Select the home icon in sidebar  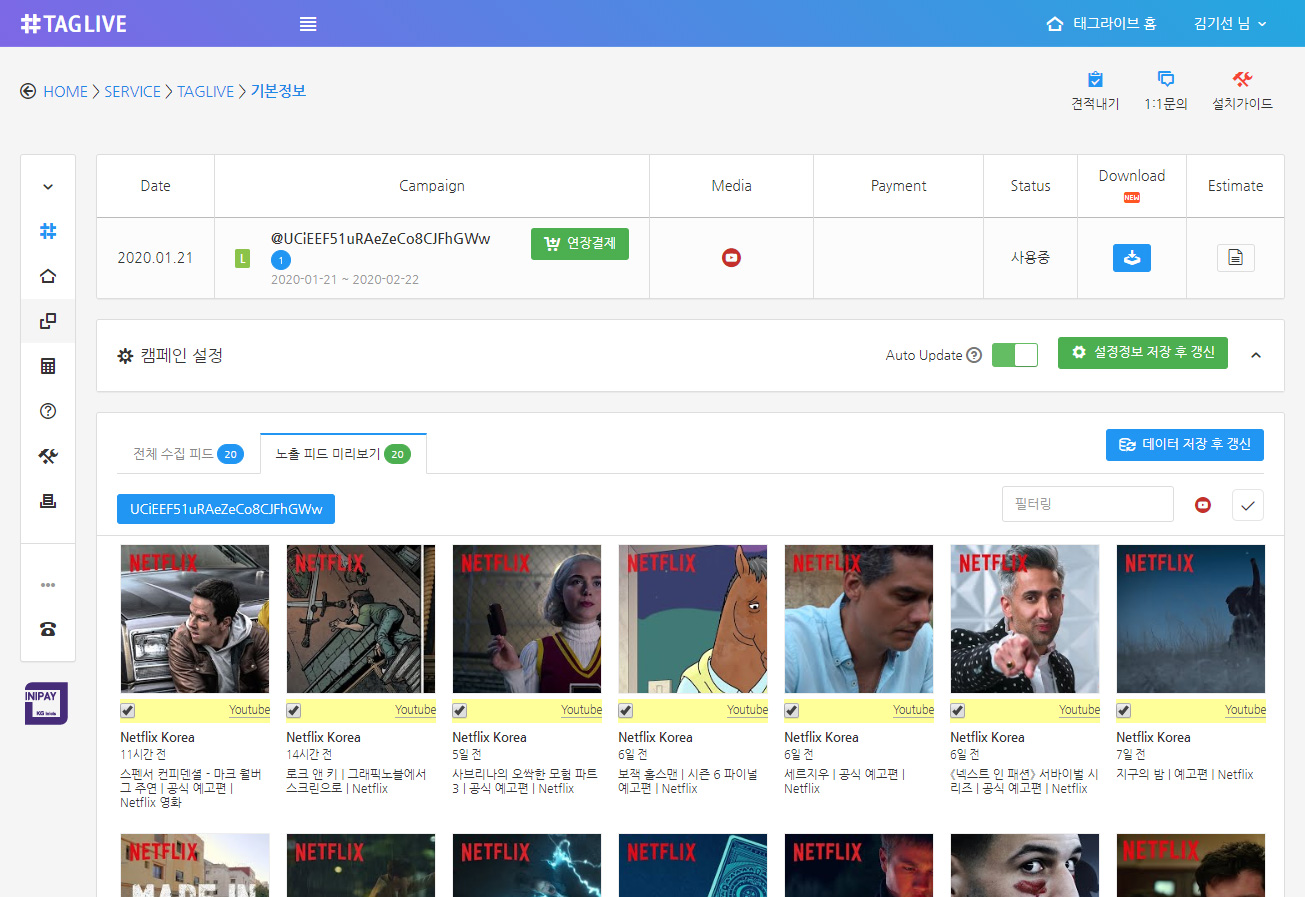click(x=48, y=277)
